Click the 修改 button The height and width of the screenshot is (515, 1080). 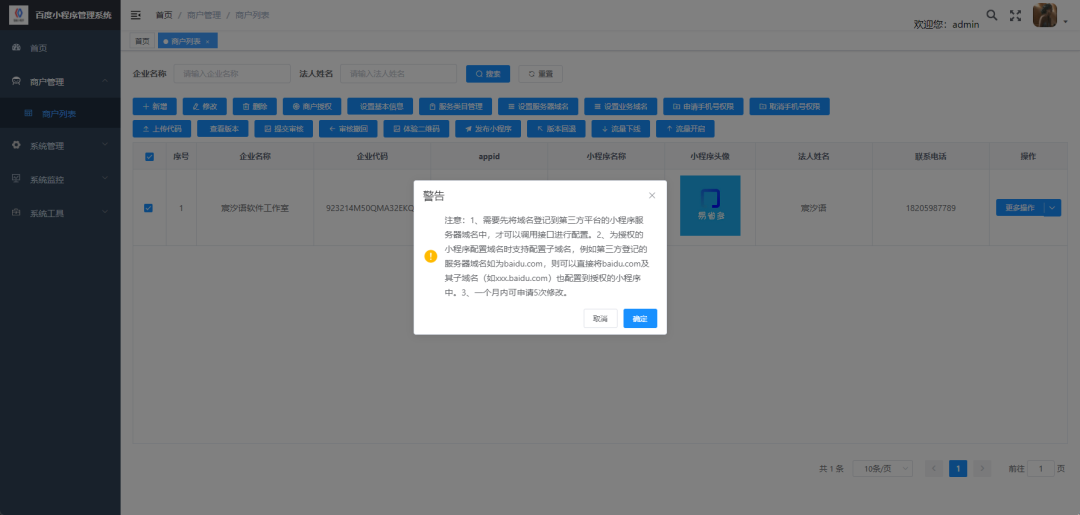point(205,107)
